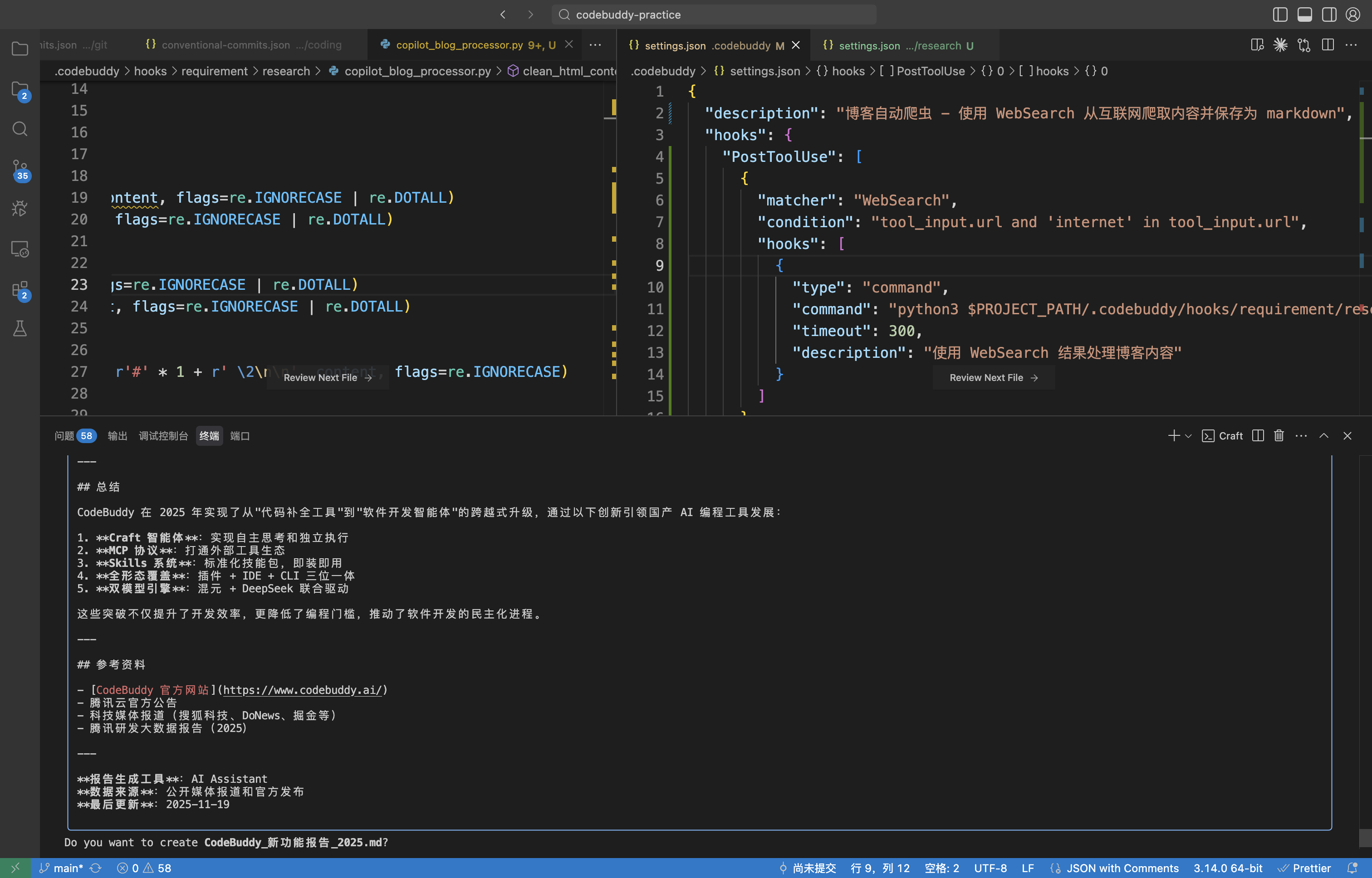Image resolution: width=1372 pixels, height=878 pixels.
Task: Toggle the bottom panel layout button
Action: point(1305,14)
